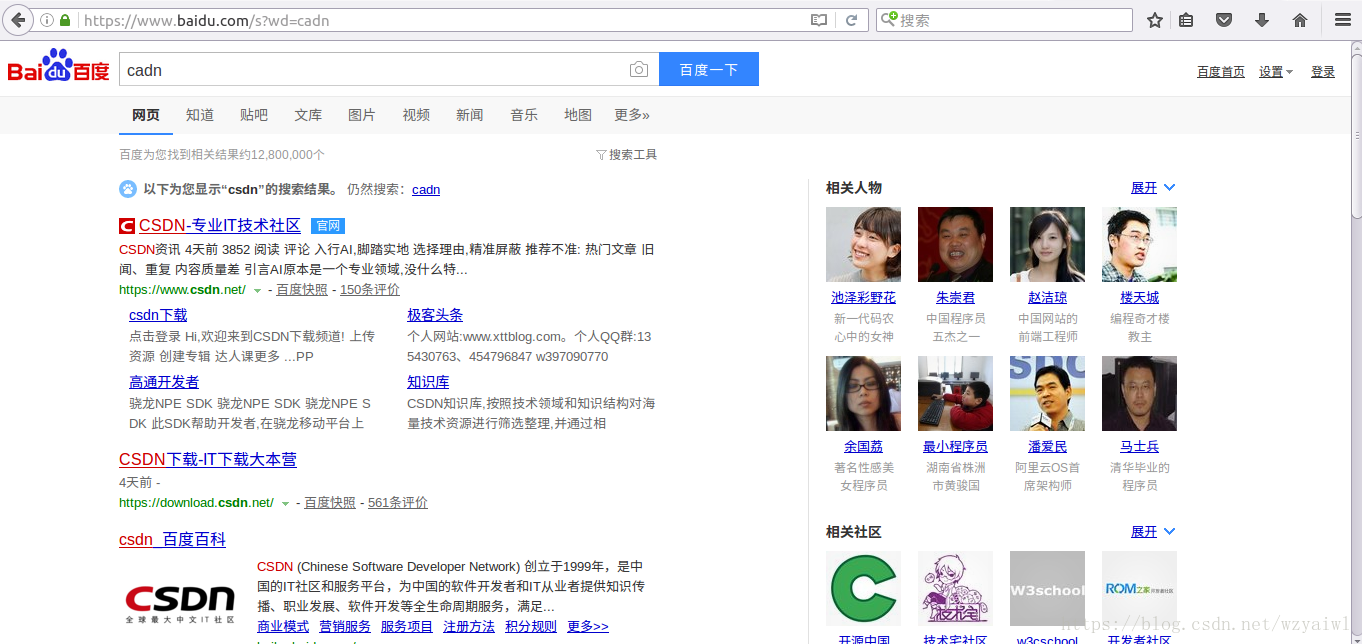
Task: Open 百度快照 for www.csdn.net result
Action: point(302,290)
